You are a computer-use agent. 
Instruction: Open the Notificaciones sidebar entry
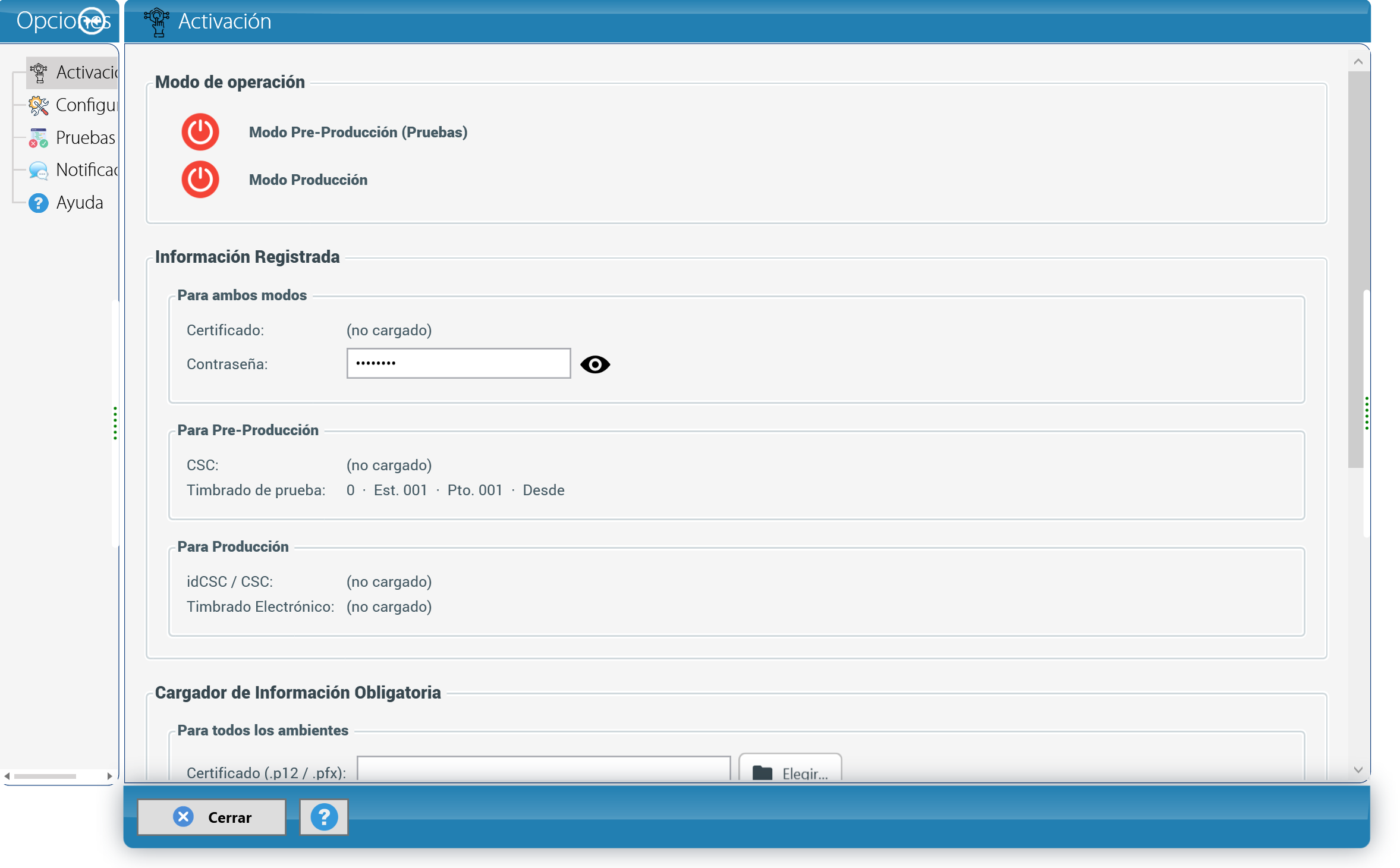[87, 170]
